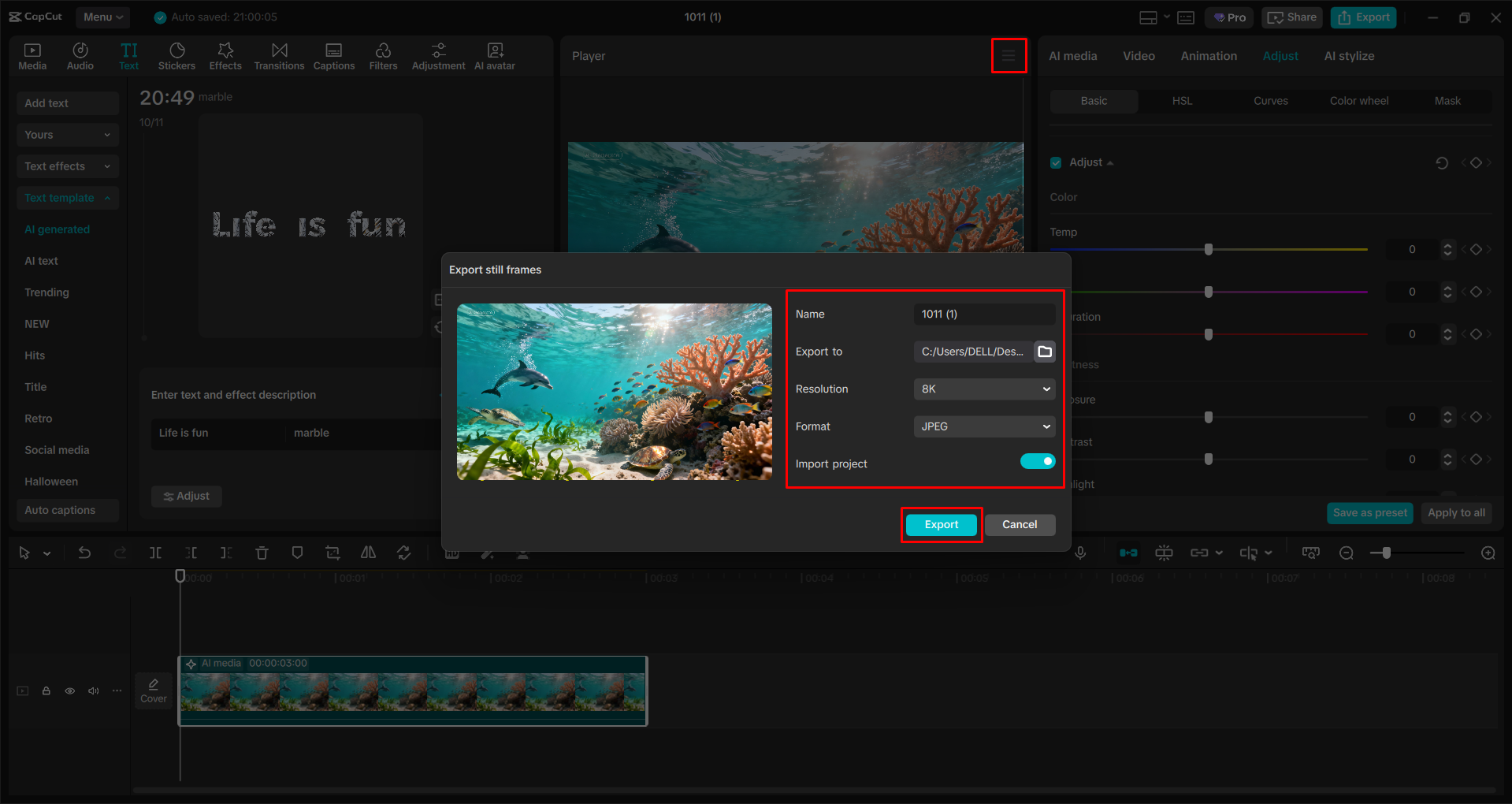Switch to the Curves tab
Screen dimensions: 1512x804
[1270, 101]
